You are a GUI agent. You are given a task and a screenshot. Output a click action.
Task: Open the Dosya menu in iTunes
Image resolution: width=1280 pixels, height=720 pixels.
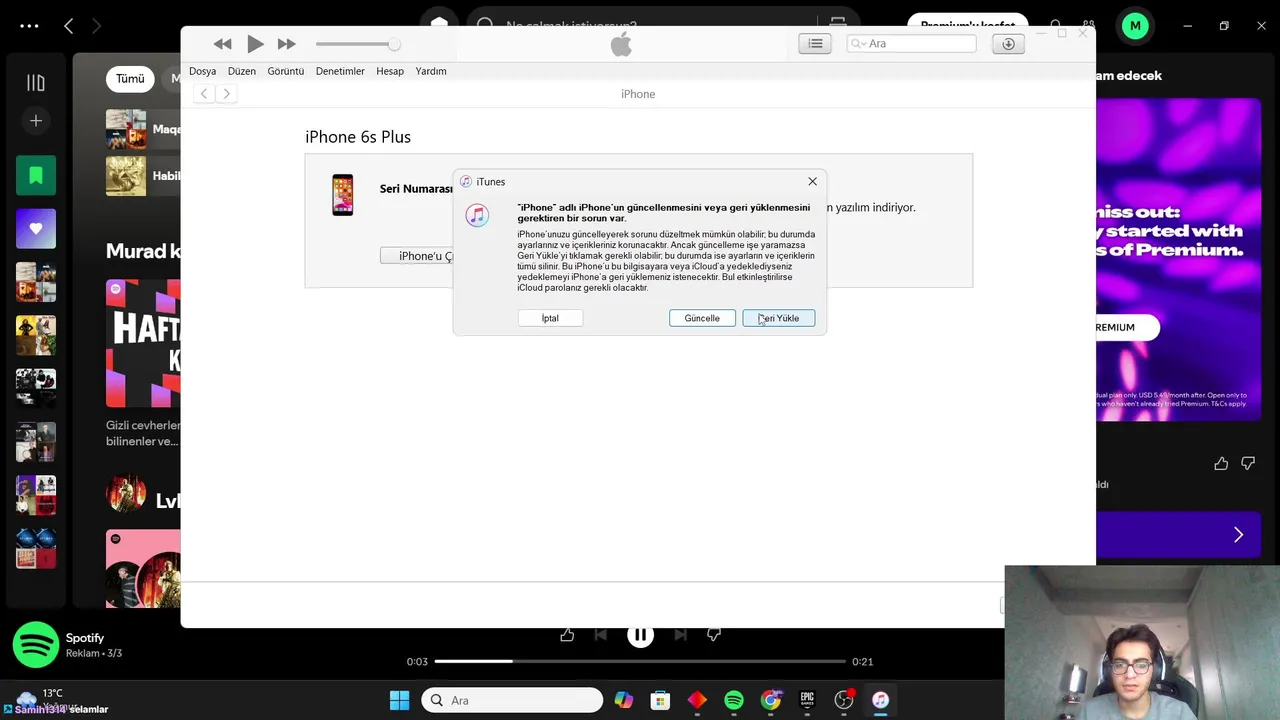[202, 71]
